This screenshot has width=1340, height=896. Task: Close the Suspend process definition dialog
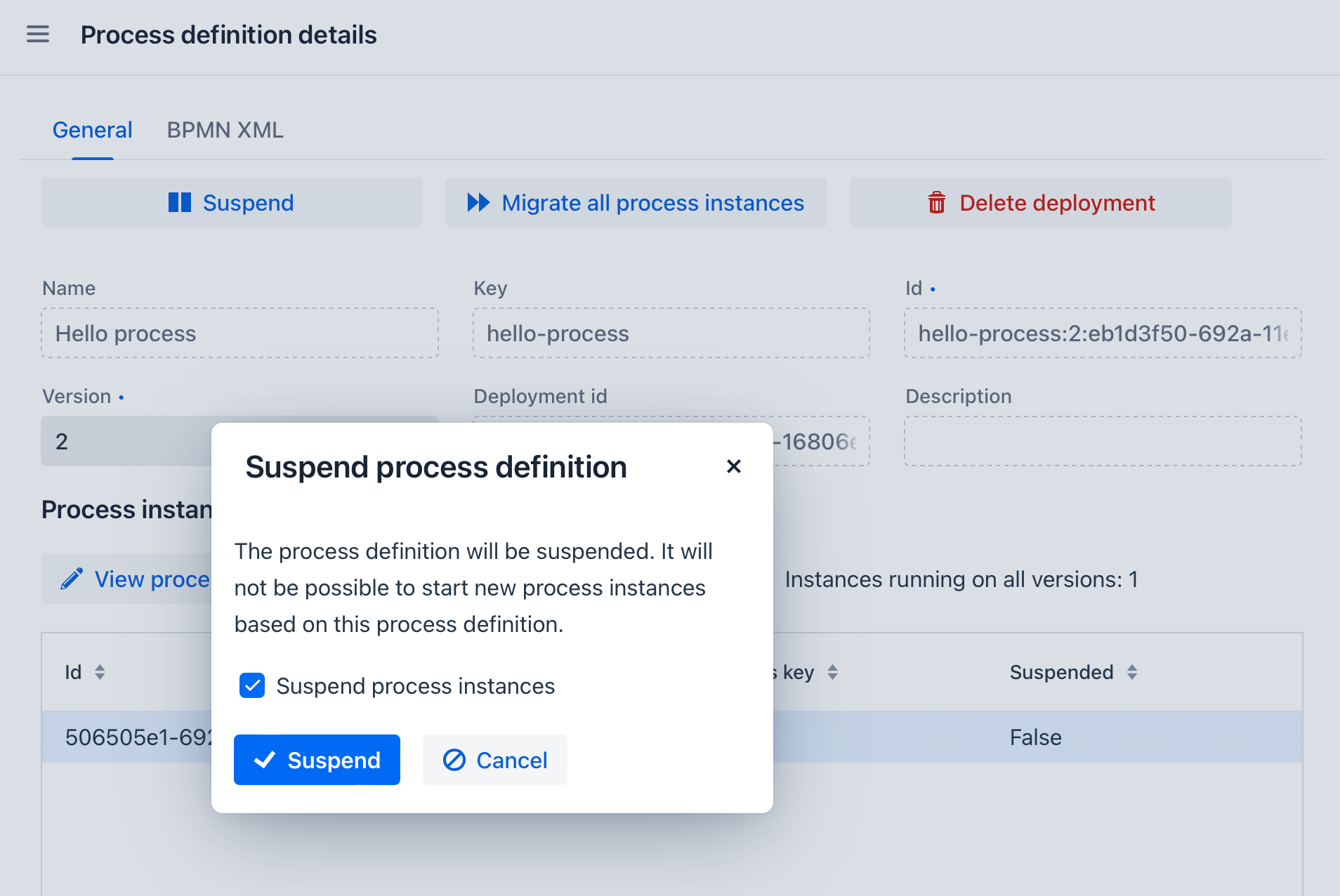pyautogui.click(x=734, y=466)
